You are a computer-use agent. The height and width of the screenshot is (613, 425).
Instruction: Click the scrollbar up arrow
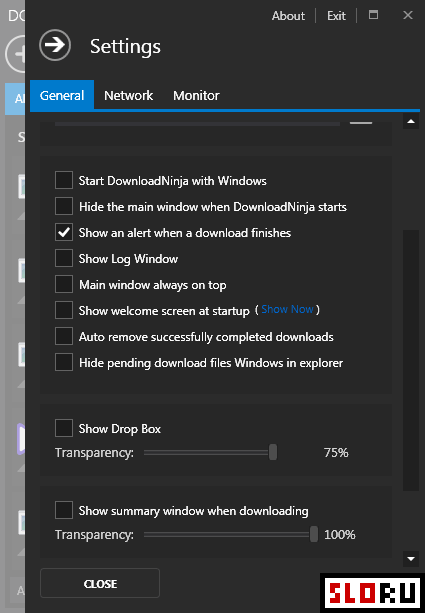[411, 122]
